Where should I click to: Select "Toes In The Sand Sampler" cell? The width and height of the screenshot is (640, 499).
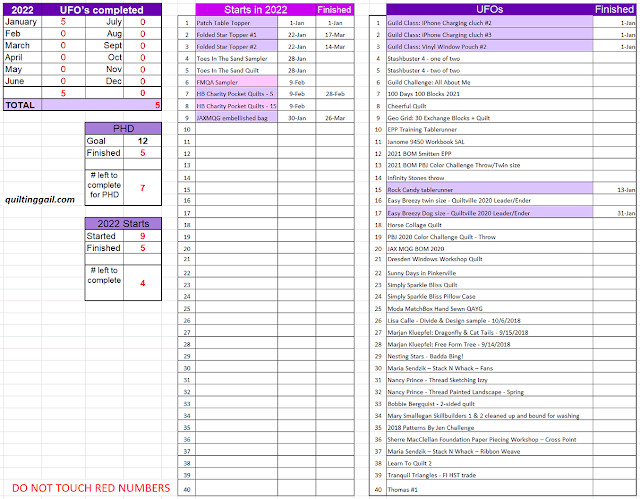236,58
